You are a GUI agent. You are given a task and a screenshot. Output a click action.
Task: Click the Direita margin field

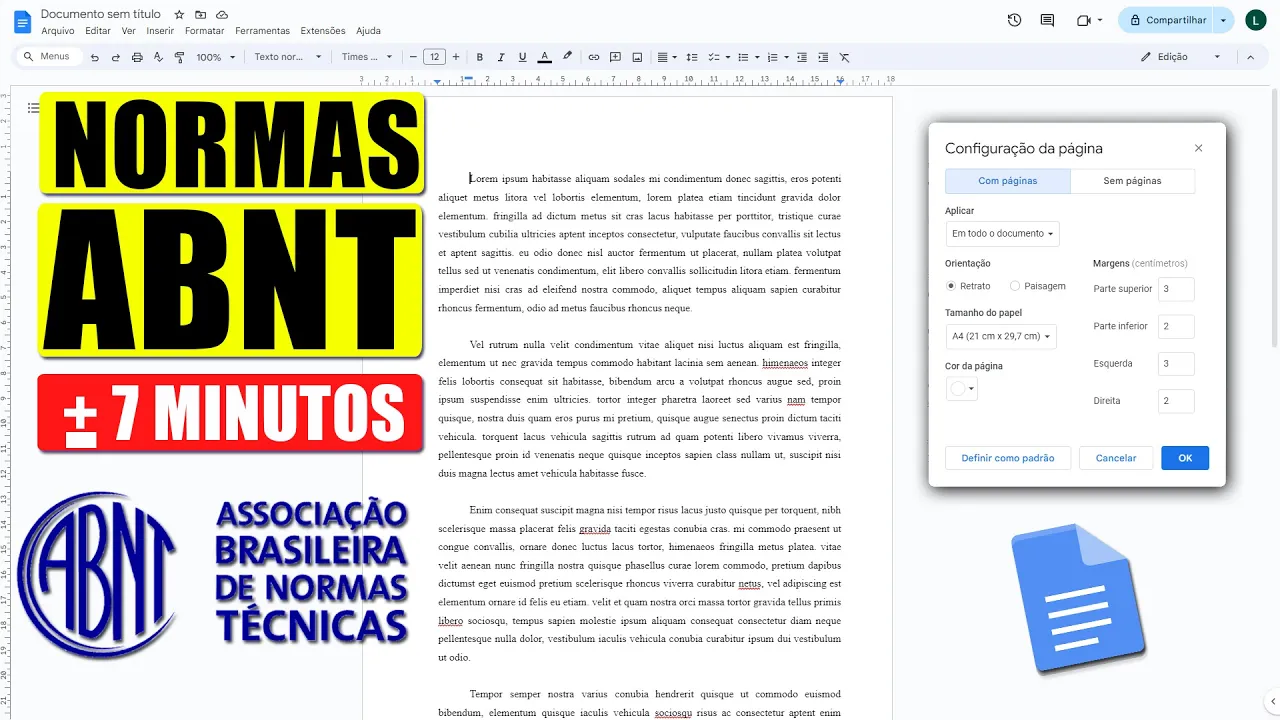point(1176,401)
